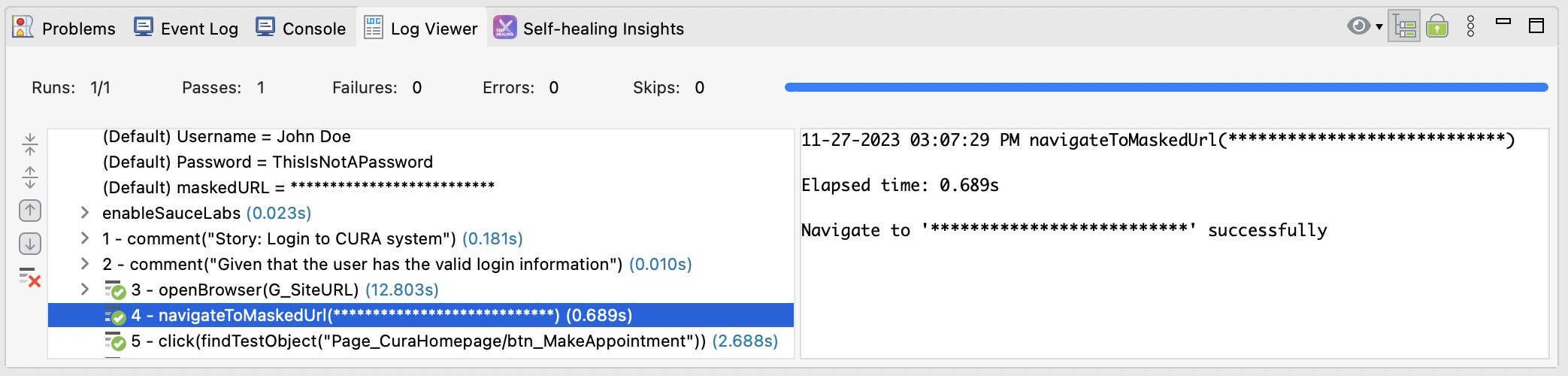Toggle the green scroll lock icon
This screenshot has height=376, width=1568.
(x=1436, y=27)
